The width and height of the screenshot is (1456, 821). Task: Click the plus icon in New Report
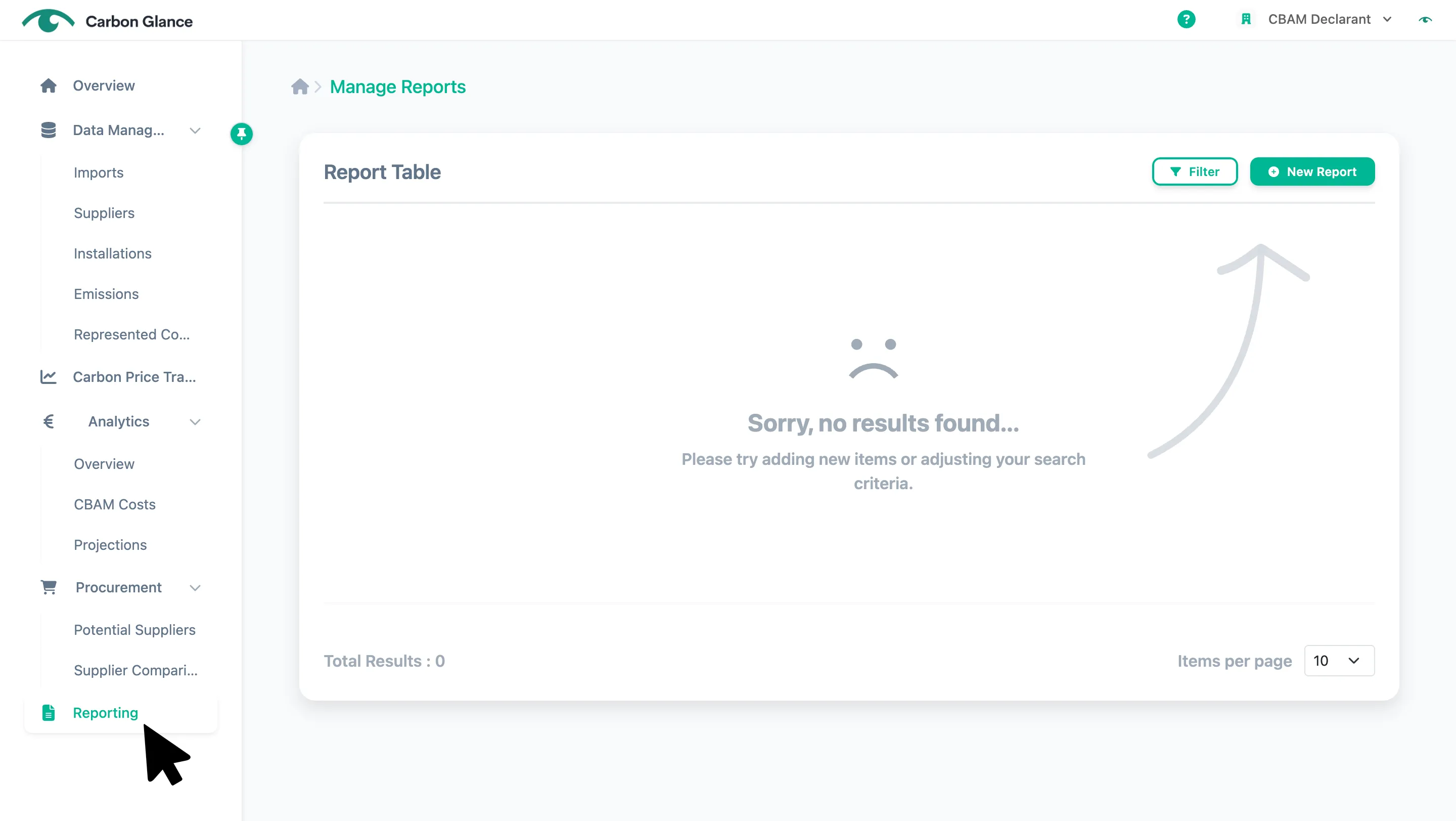1273,172
